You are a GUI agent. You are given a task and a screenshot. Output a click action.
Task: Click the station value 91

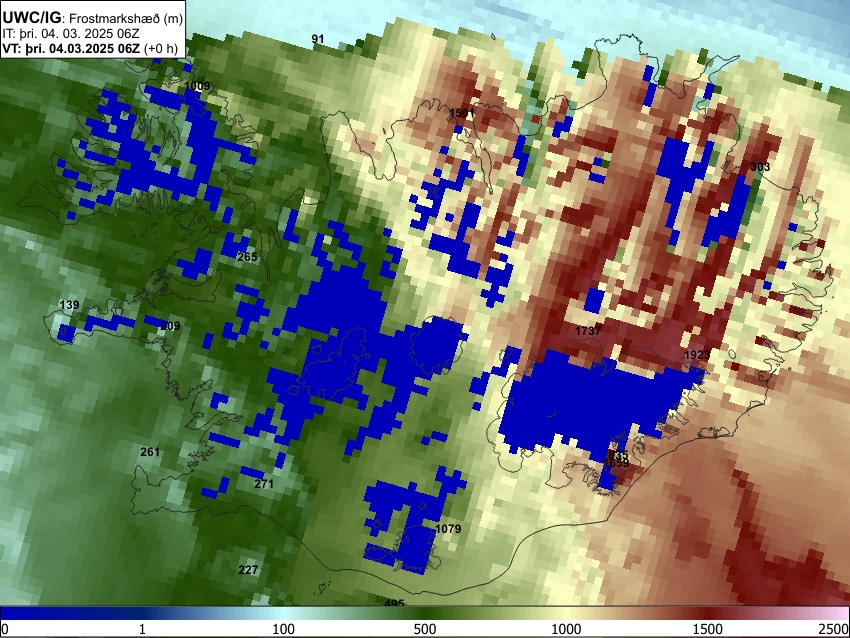point(318,39)
